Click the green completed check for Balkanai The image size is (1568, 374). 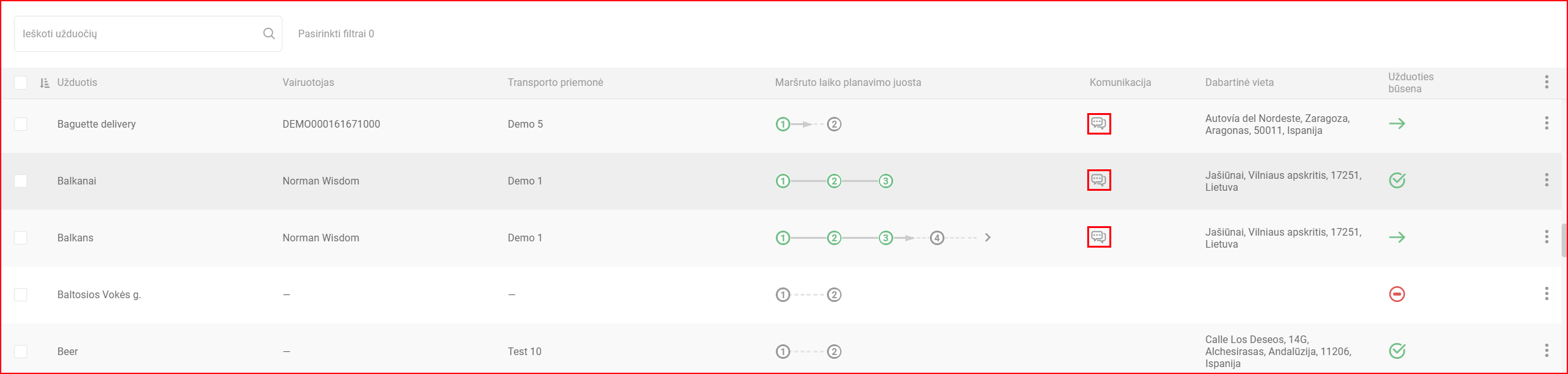point(1397,181)
